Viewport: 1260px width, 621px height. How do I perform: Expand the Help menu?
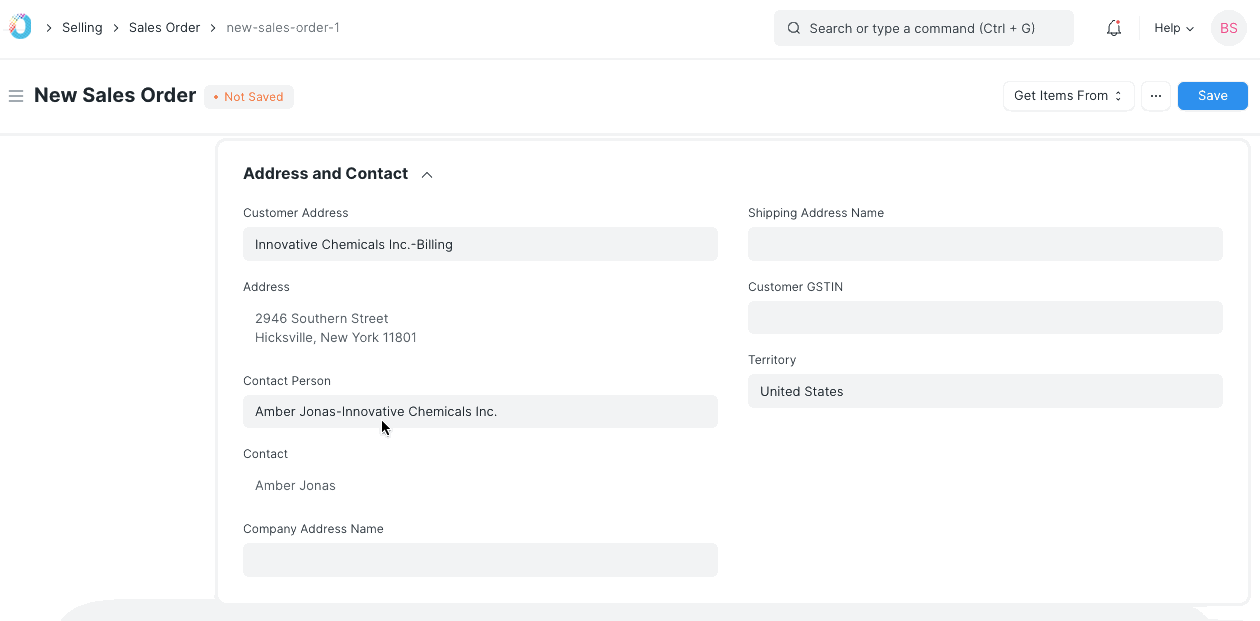pyautogui.click(x=1174, y=28)
